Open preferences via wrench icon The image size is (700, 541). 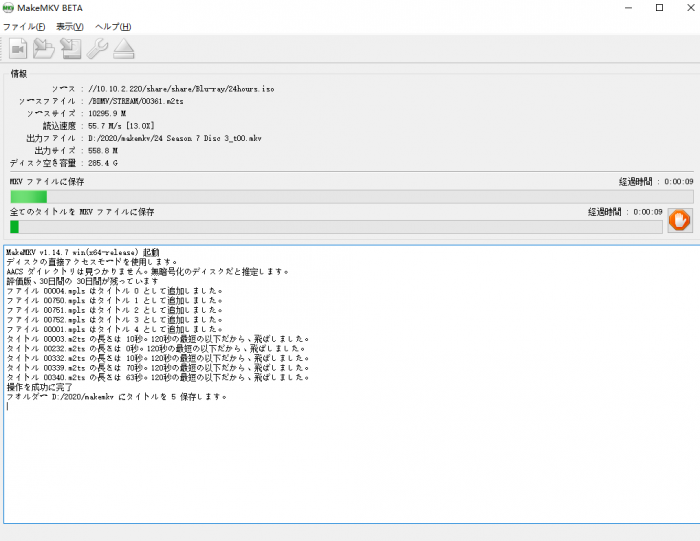click(97, 49)
